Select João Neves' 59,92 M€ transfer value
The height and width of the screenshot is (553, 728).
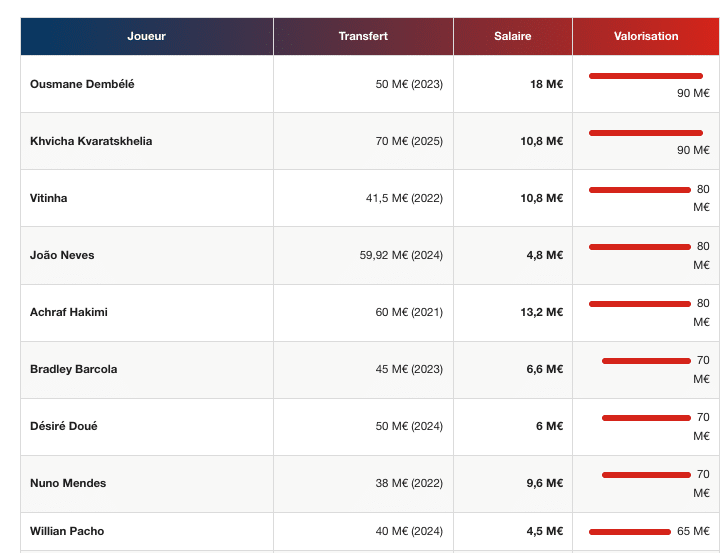tap(401, 255)
